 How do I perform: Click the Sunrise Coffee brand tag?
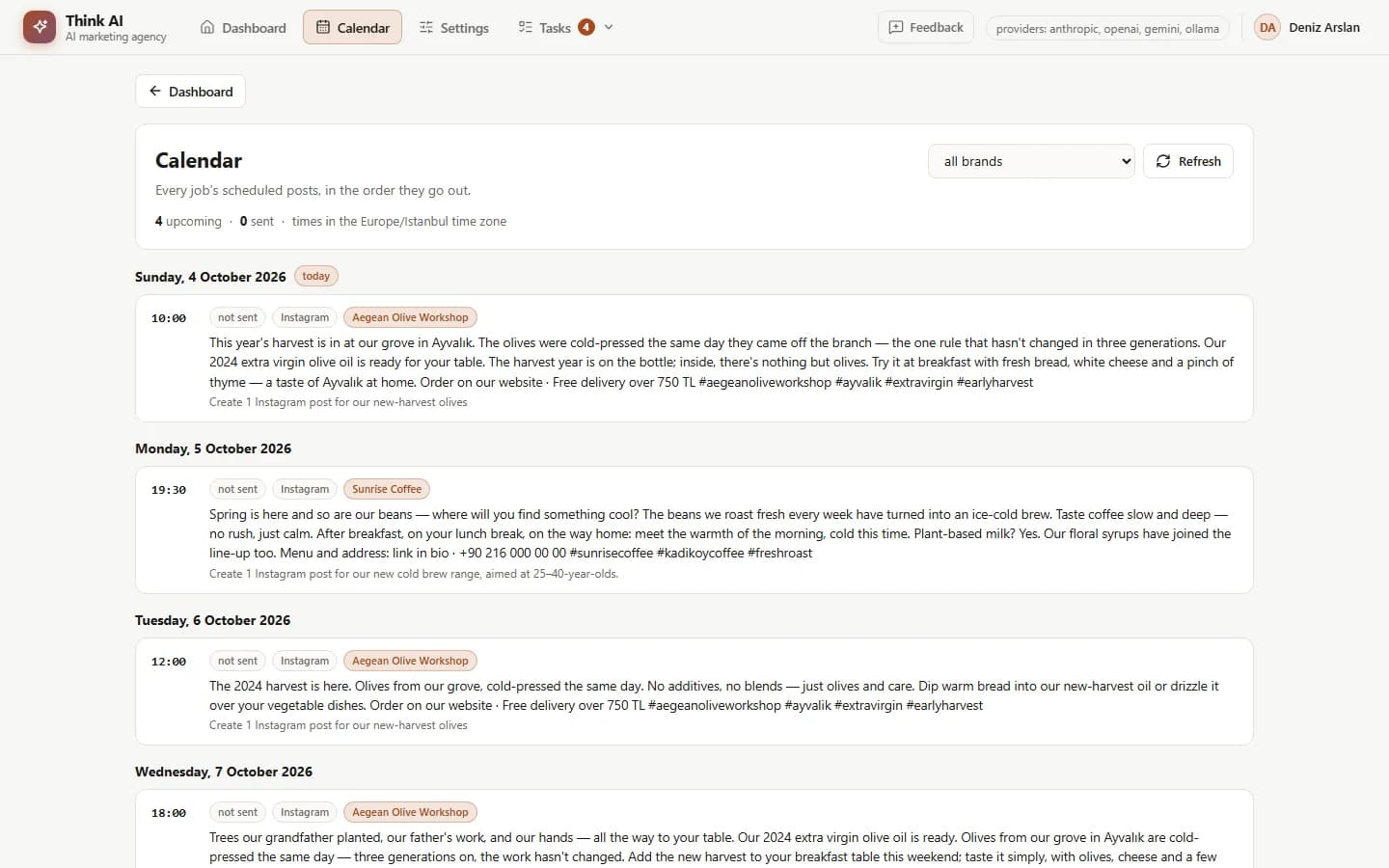[387, 489]
